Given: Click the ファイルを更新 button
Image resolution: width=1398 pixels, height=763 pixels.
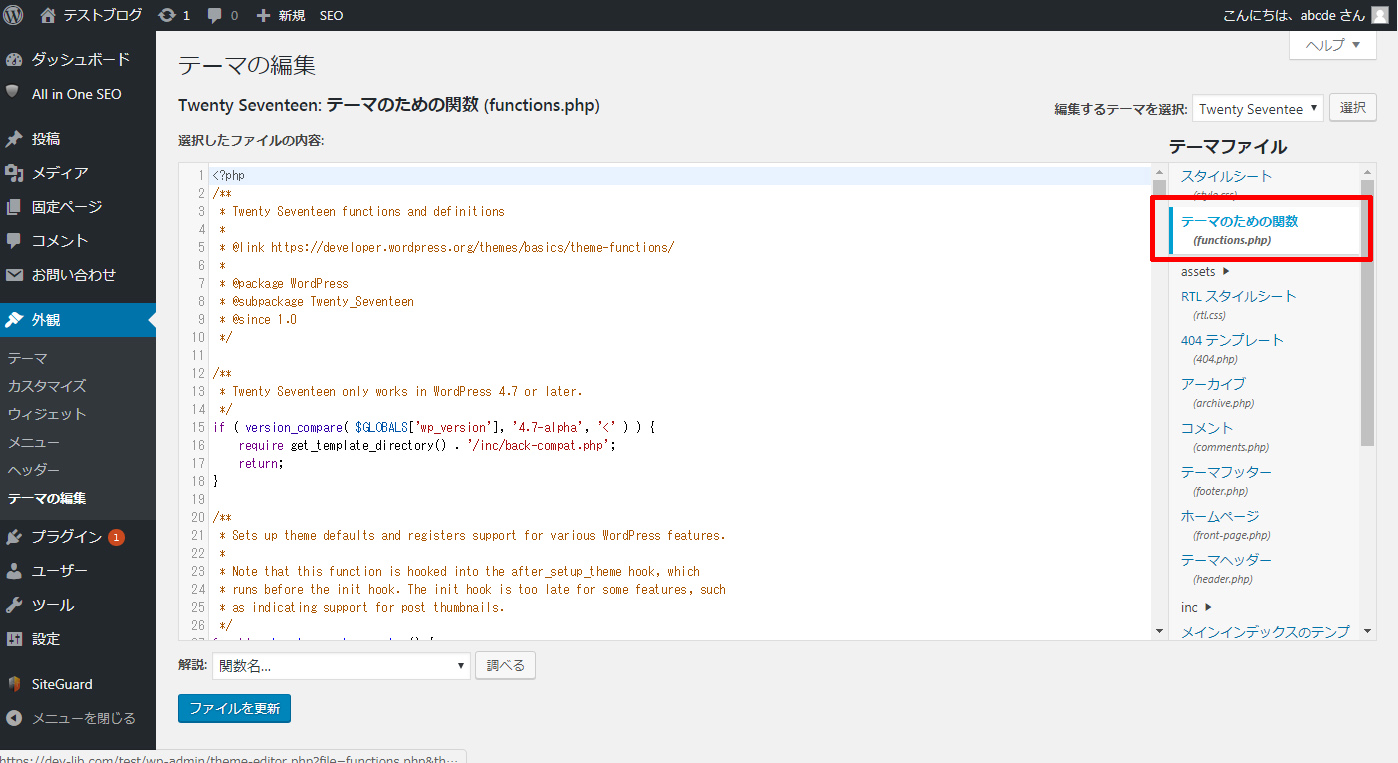Looking at the screenshot, I should coord(234,708).
